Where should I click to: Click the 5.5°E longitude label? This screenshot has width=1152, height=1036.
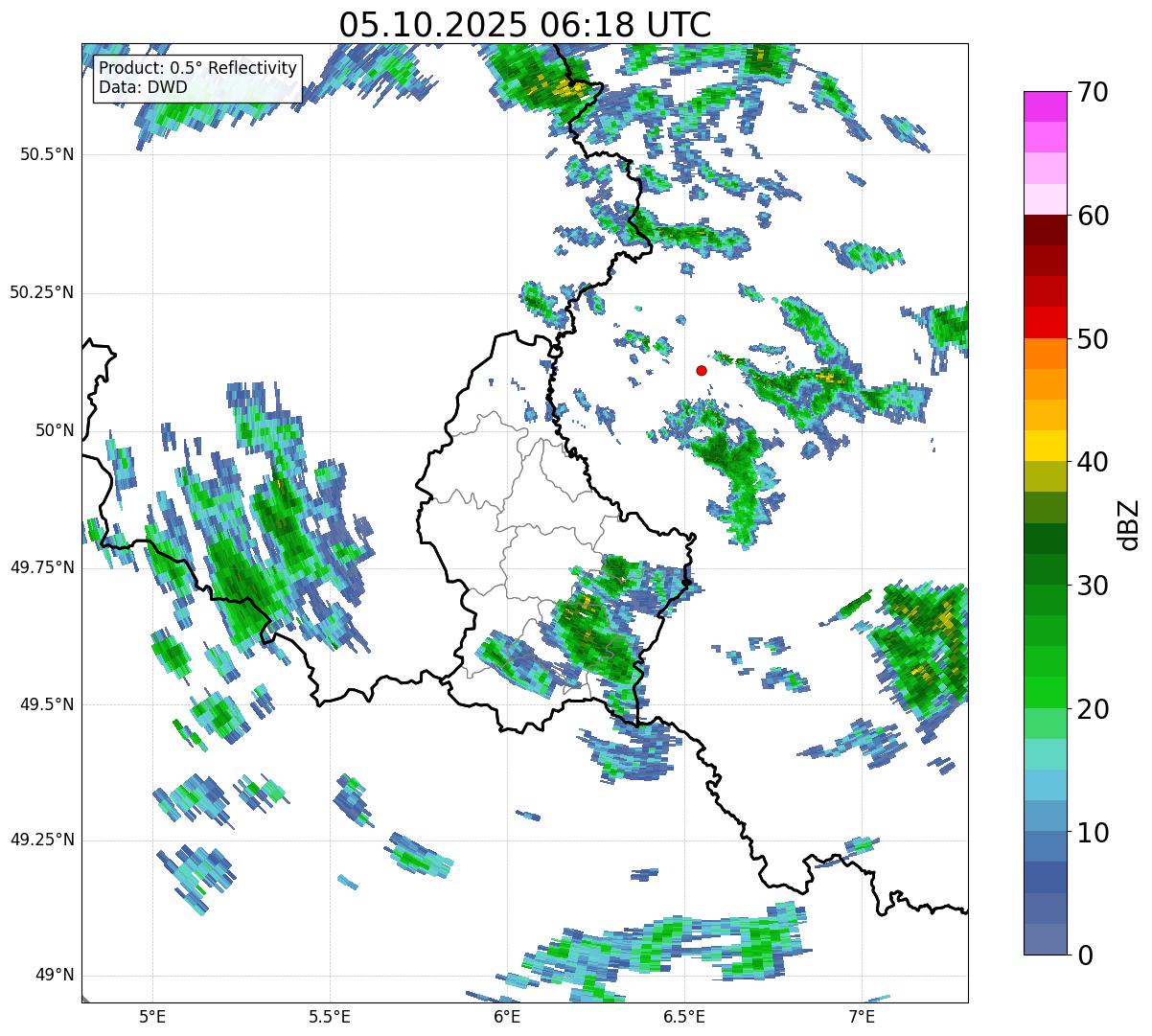[330, 1017]
